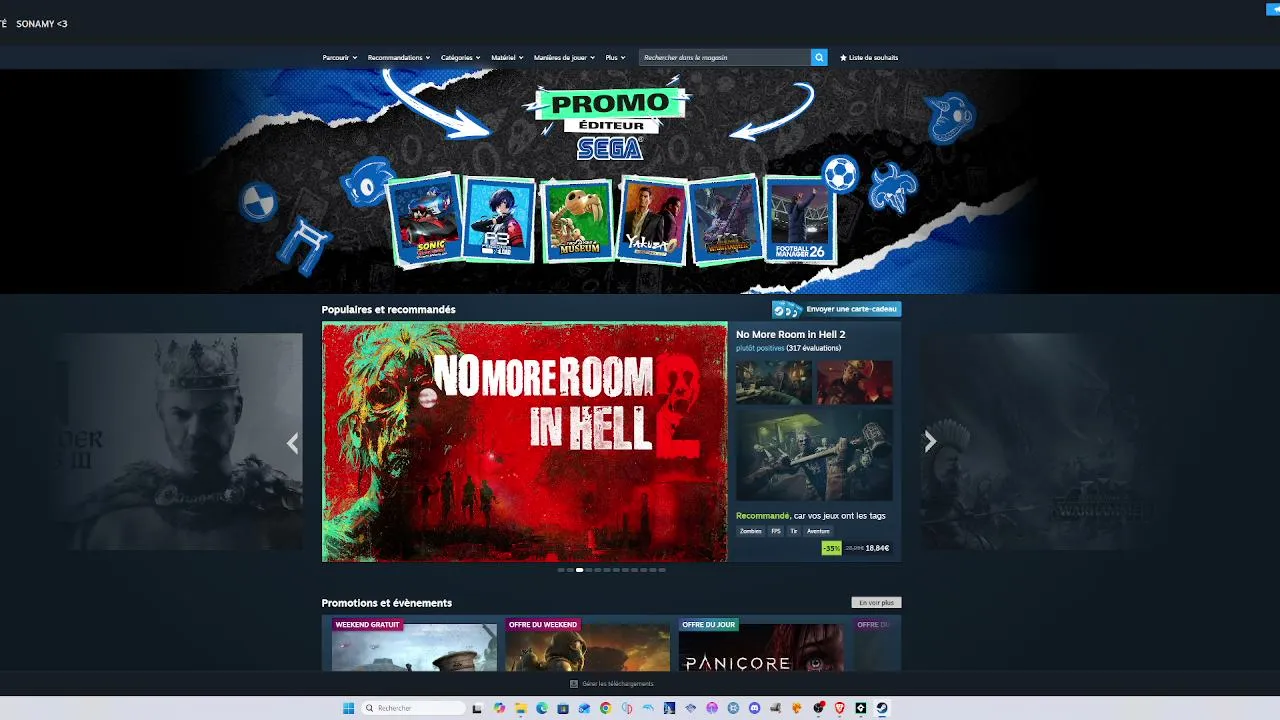
Task: Expand Manières de jouer dropdown
Action: click(x=564, y=57)
